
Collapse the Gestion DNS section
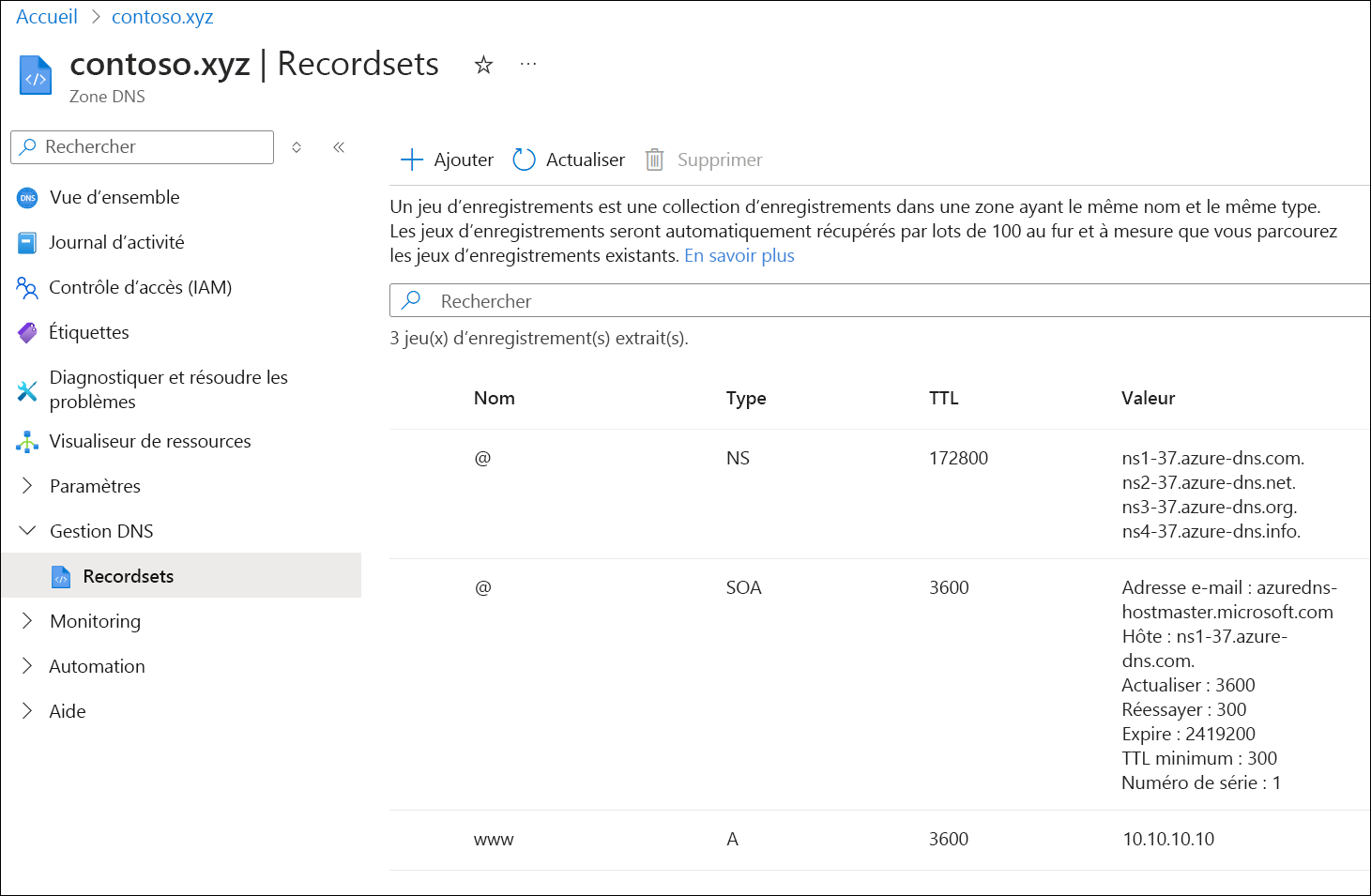[28, 531]
